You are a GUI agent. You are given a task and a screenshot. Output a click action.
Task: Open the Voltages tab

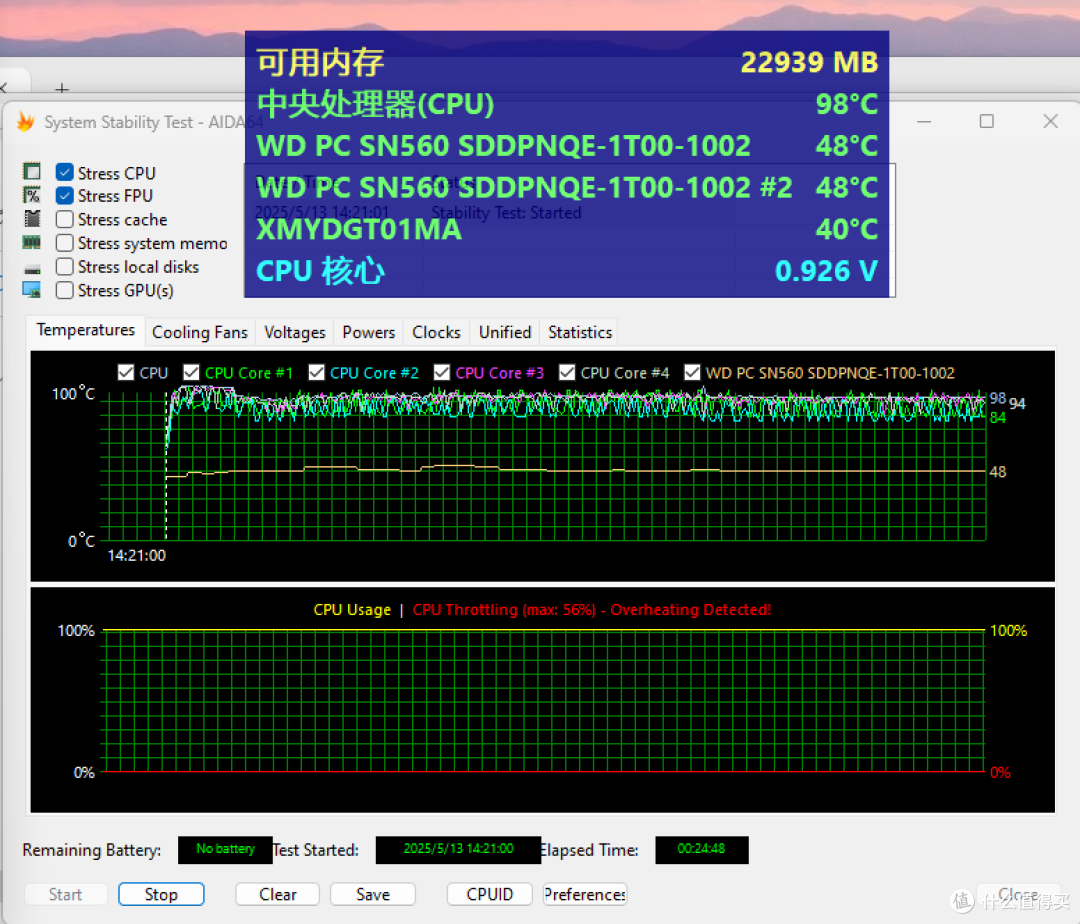coord(295,333)
